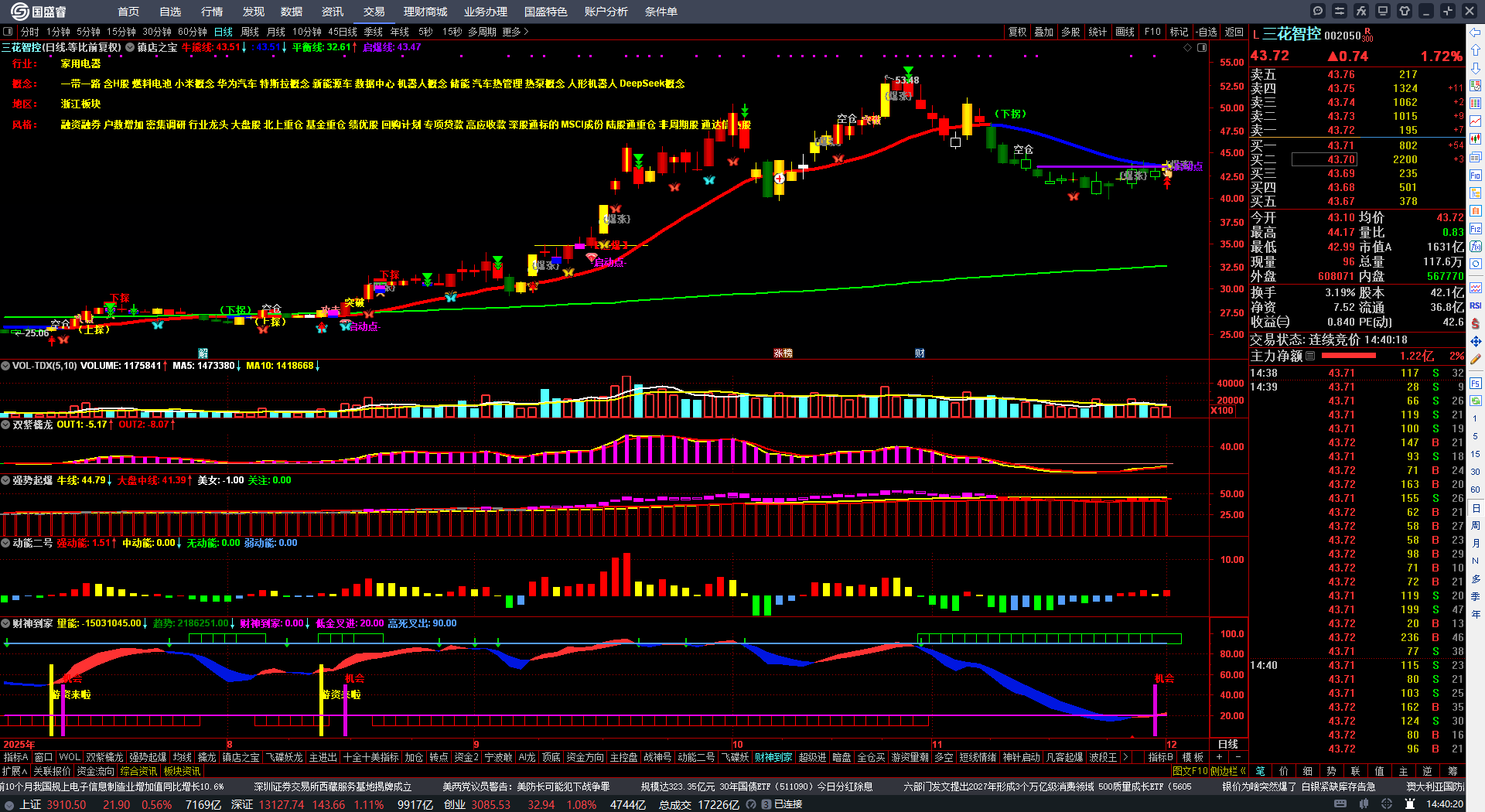Expand the 强势起爆 indicator dropdown arrow
Viewport: 1485px width, 812px height.
[5, 480]
